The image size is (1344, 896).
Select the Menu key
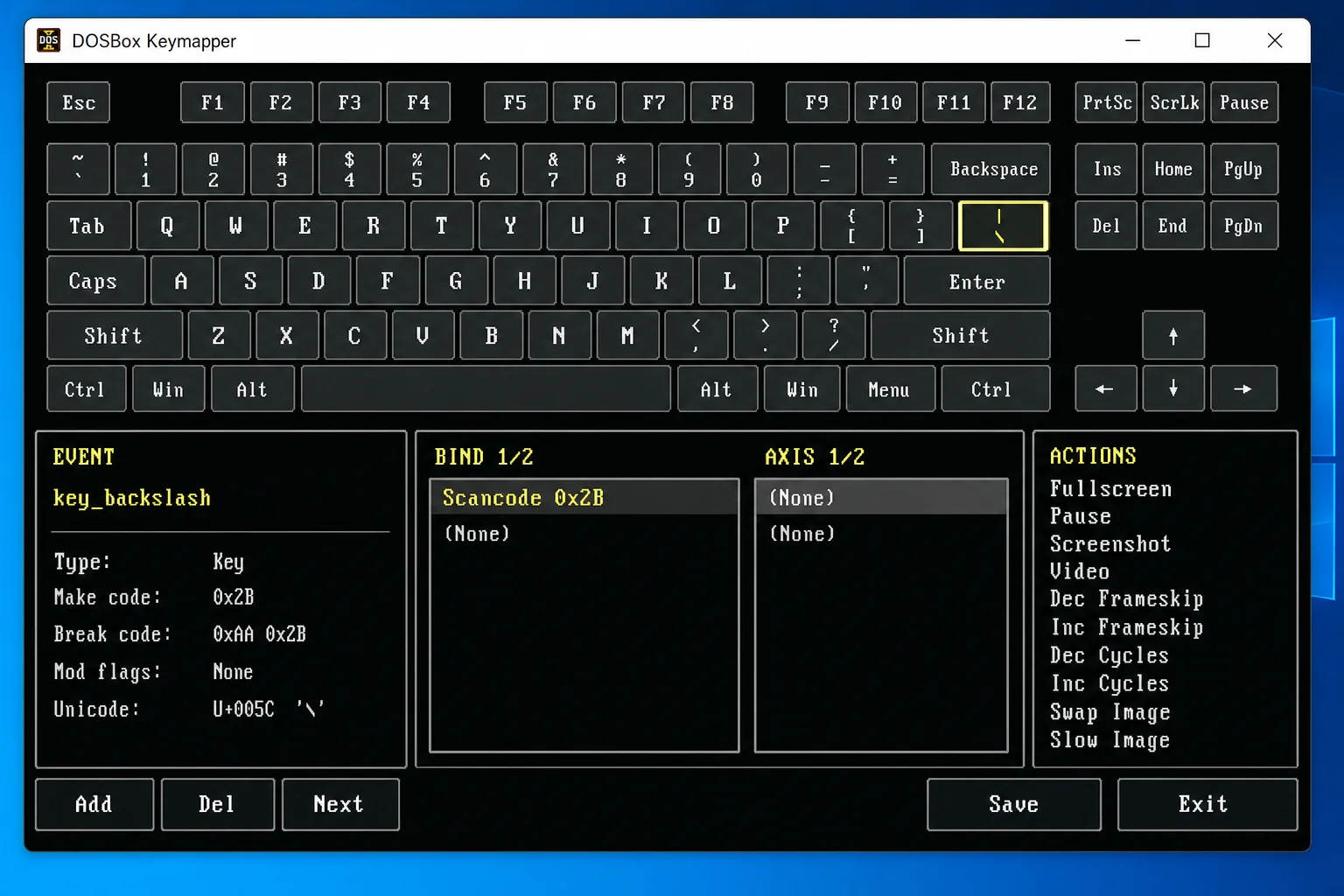[x=891, y=388]
